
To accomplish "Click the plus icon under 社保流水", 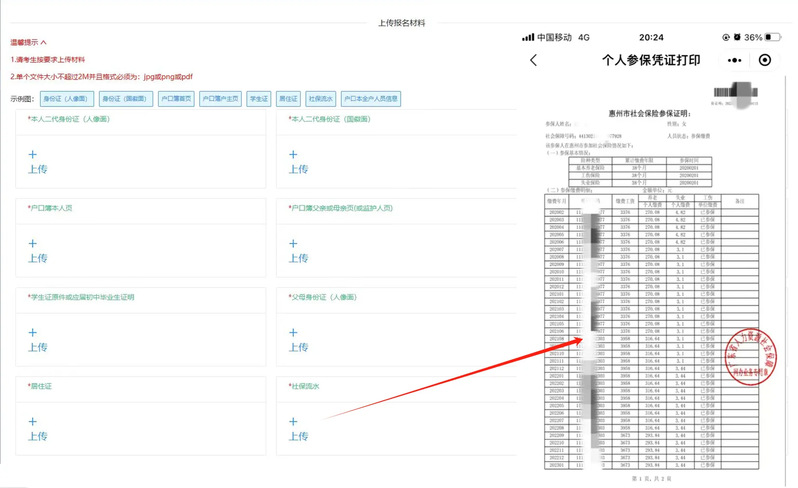I will point(293,421).
